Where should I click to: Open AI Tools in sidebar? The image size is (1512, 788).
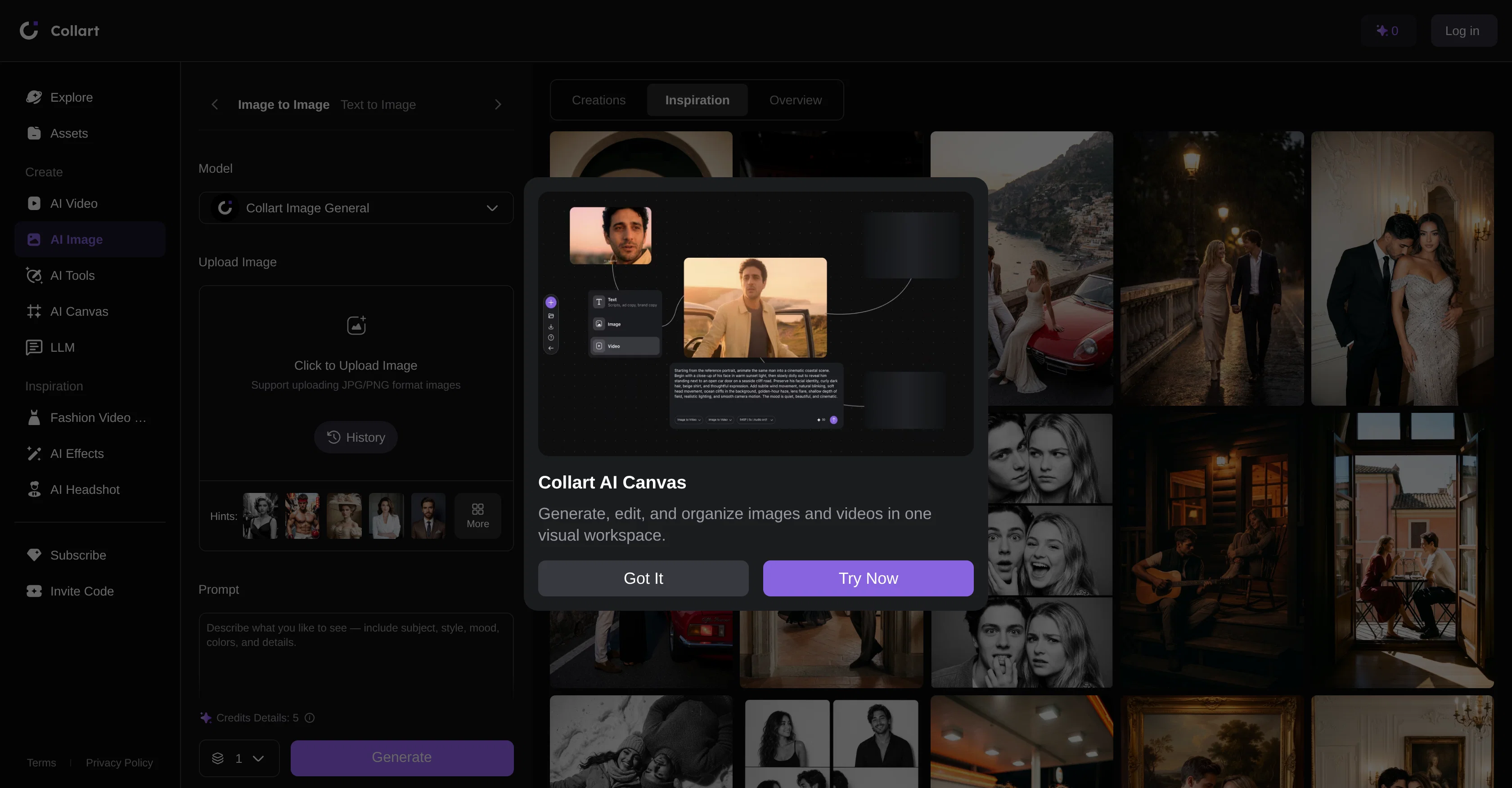[90, 275]
